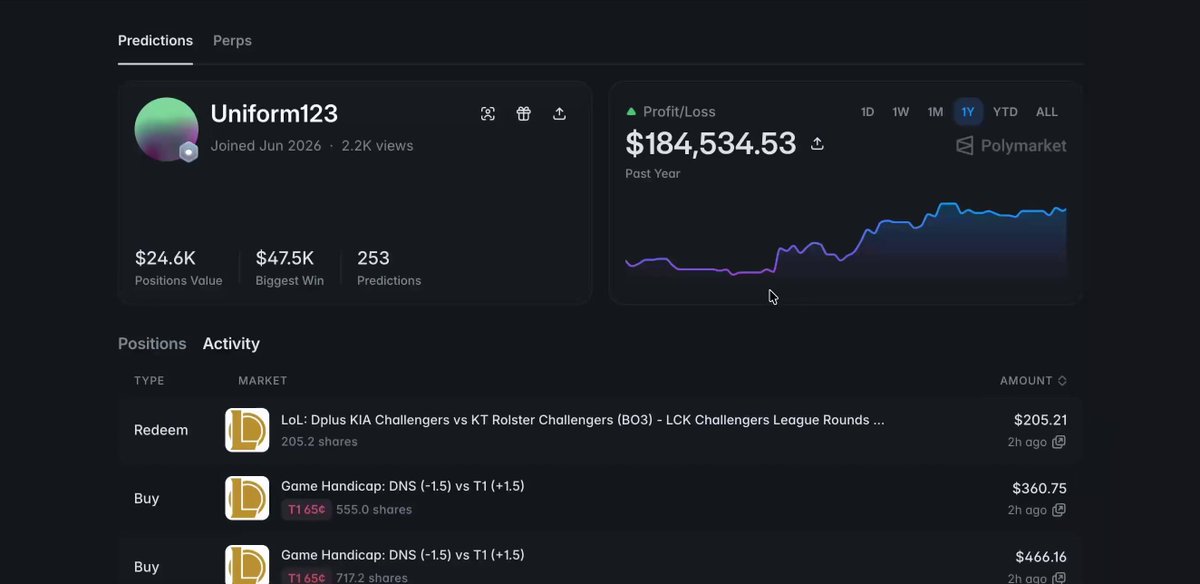Click the $184,534.53 profit amount
The image size is (1200, 584).
pyautogui.click(x=711, y=144)
